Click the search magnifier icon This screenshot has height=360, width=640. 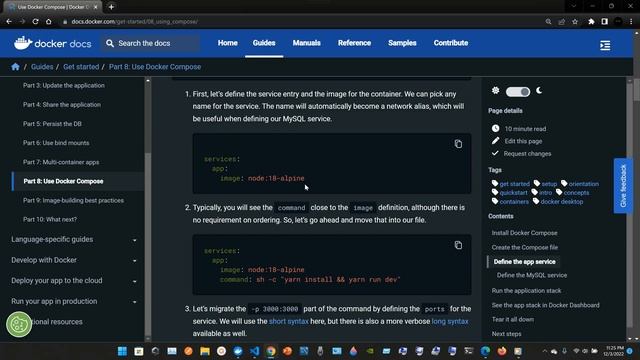pyautogui.click(x=110, y=43)
